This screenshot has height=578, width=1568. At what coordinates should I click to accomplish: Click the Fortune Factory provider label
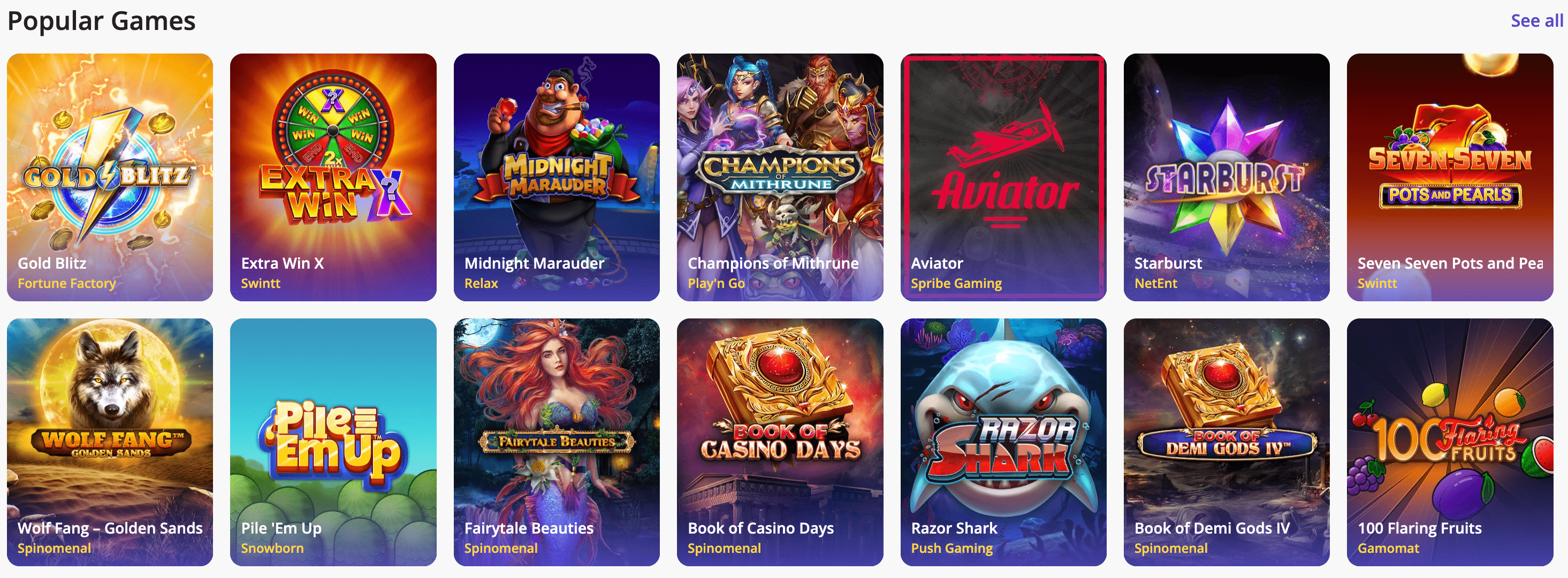pyautogui.click(x=66, y=284)
